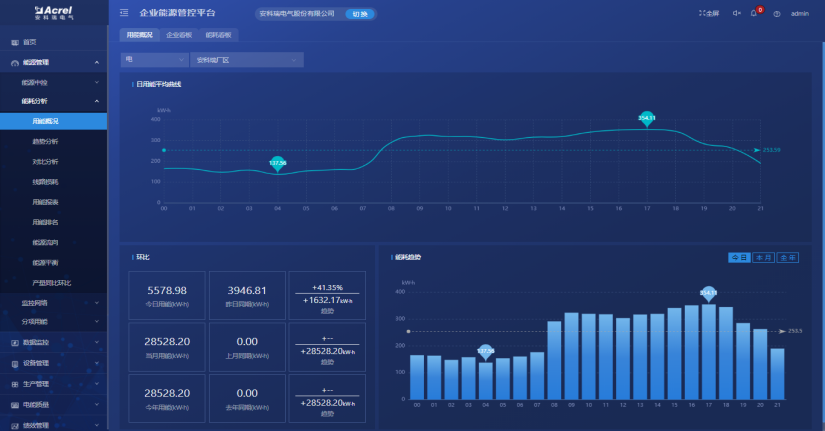Open the 安科瑞厂区 area dropdown

pos(246,60)
